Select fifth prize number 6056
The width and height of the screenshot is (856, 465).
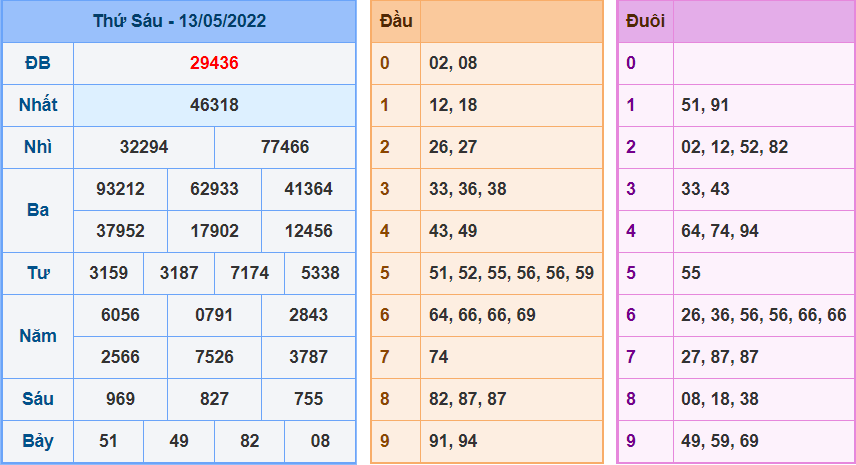(x=121, y=315)
